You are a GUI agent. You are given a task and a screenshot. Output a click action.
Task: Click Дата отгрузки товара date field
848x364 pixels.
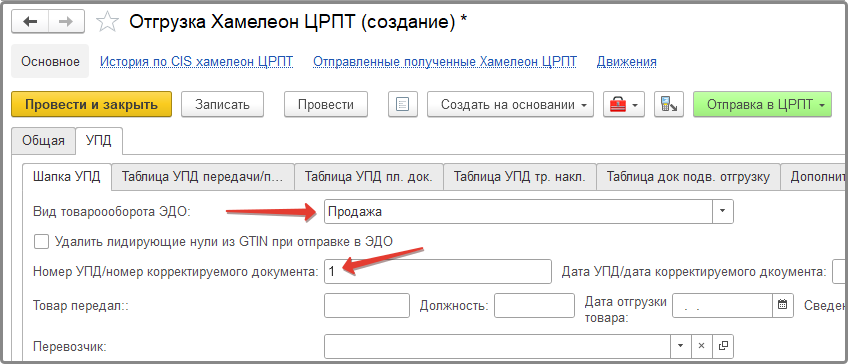tap(722, 306)
